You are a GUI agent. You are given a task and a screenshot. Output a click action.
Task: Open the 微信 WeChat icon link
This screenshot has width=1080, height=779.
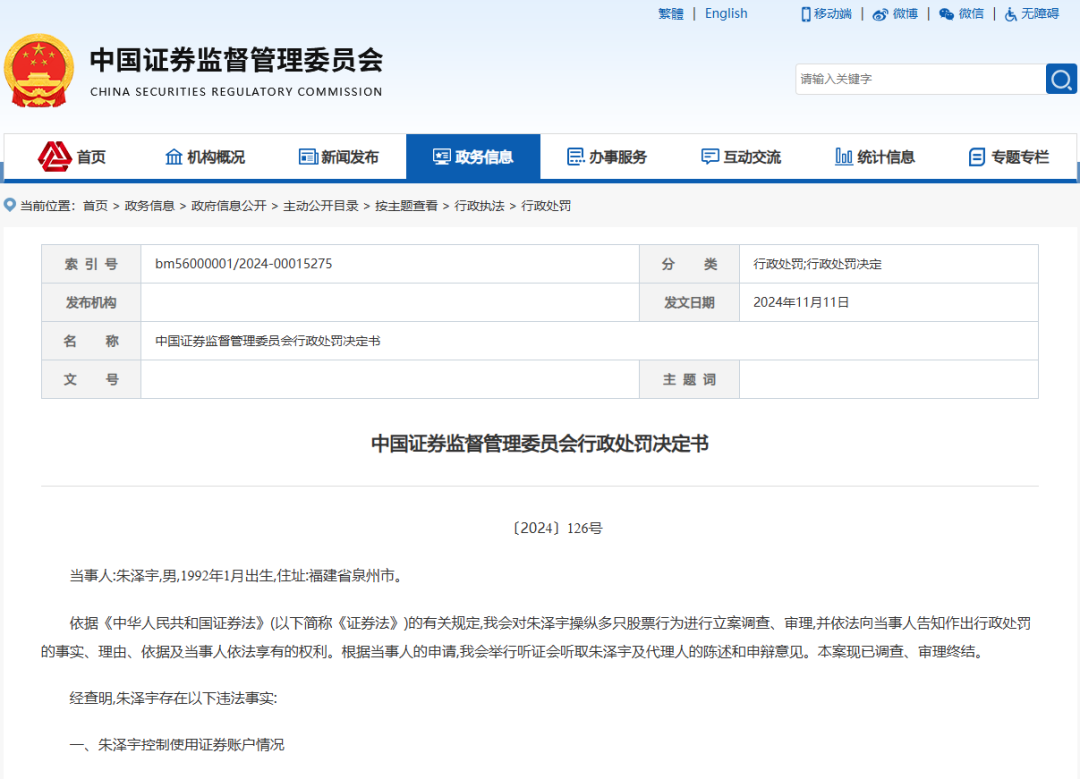pyautogui.click(x=946, y=14)
